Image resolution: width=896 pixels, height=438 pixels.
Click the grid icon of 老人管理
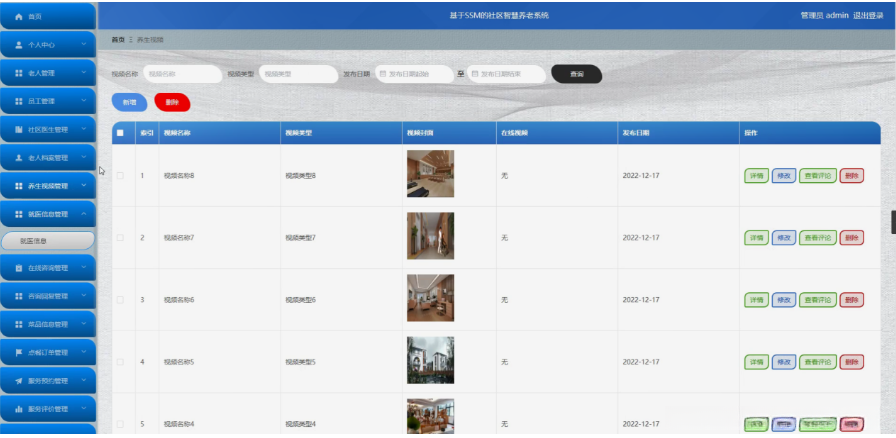pyautogui.click(x=18, y=73)
